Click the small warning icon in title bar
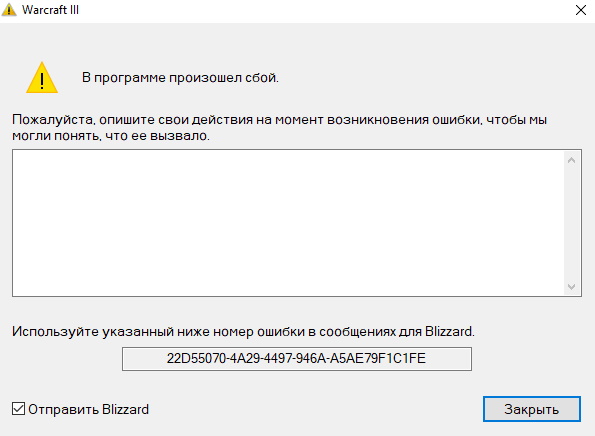 point(9,9)
